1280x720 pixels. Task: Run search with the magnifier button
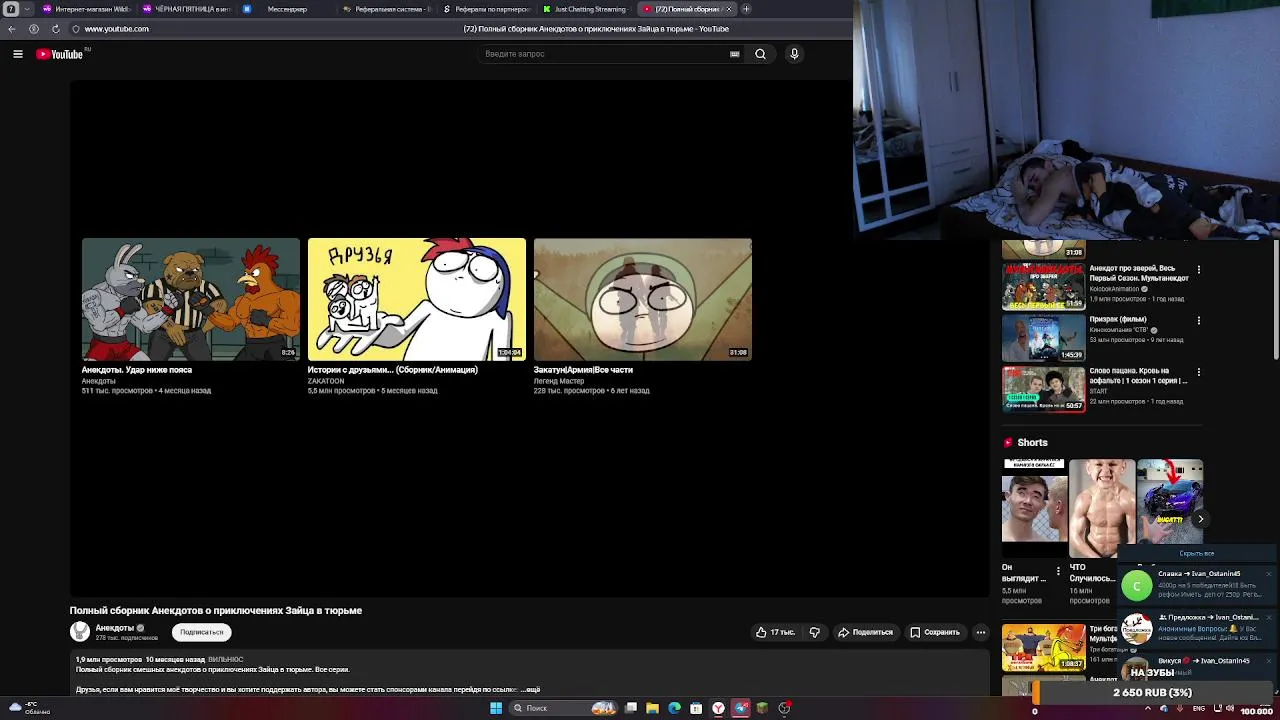pos(760,54)
